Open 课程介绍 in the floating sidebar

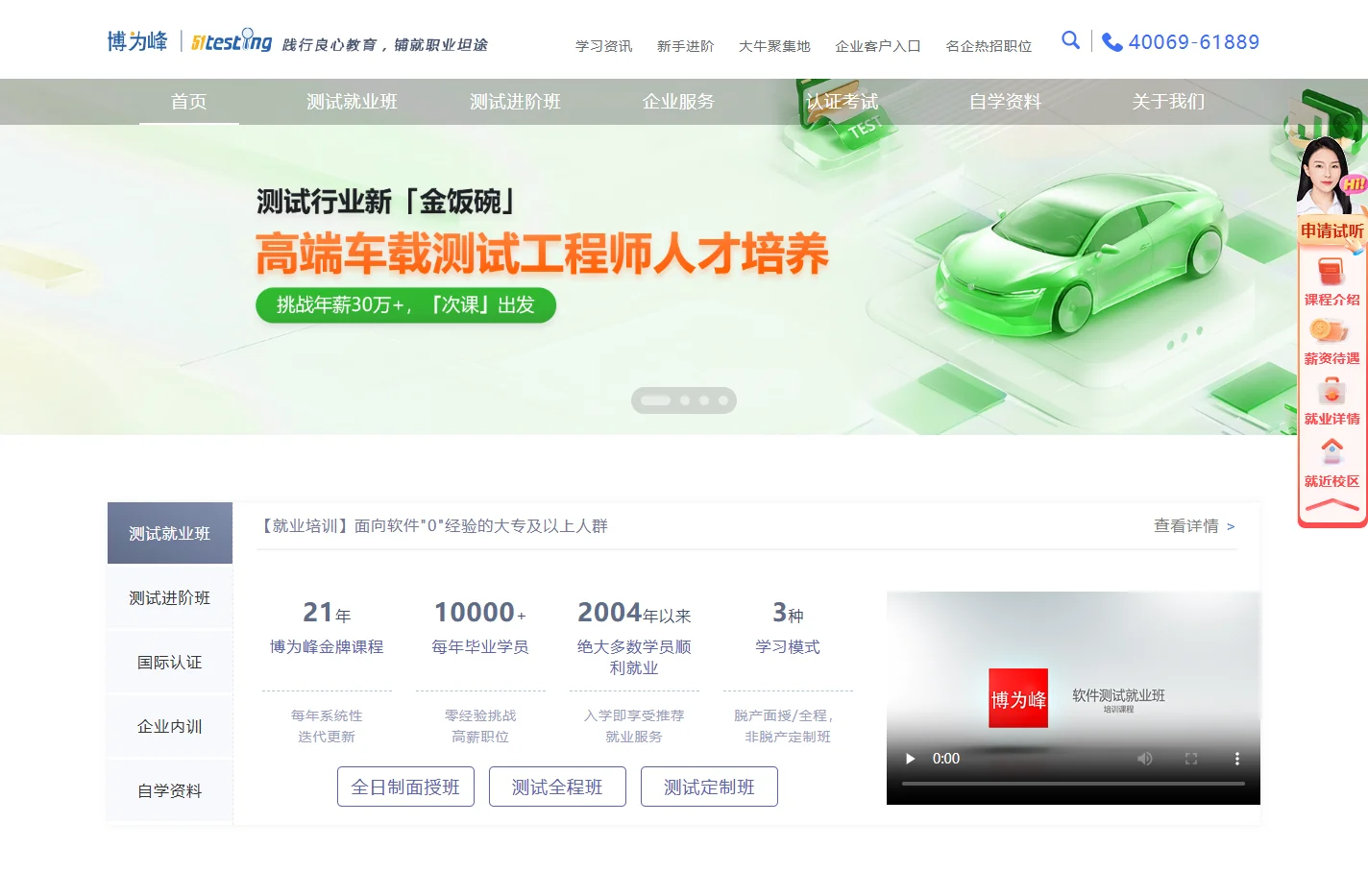pos(1331,282)
